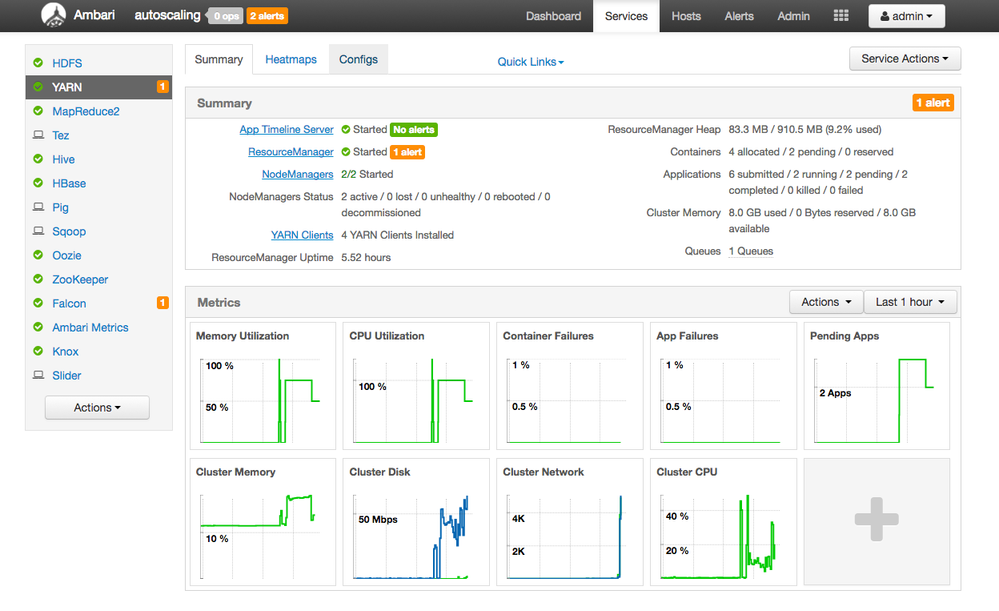Click the 2 alerts badge in header

coord(267,16)
